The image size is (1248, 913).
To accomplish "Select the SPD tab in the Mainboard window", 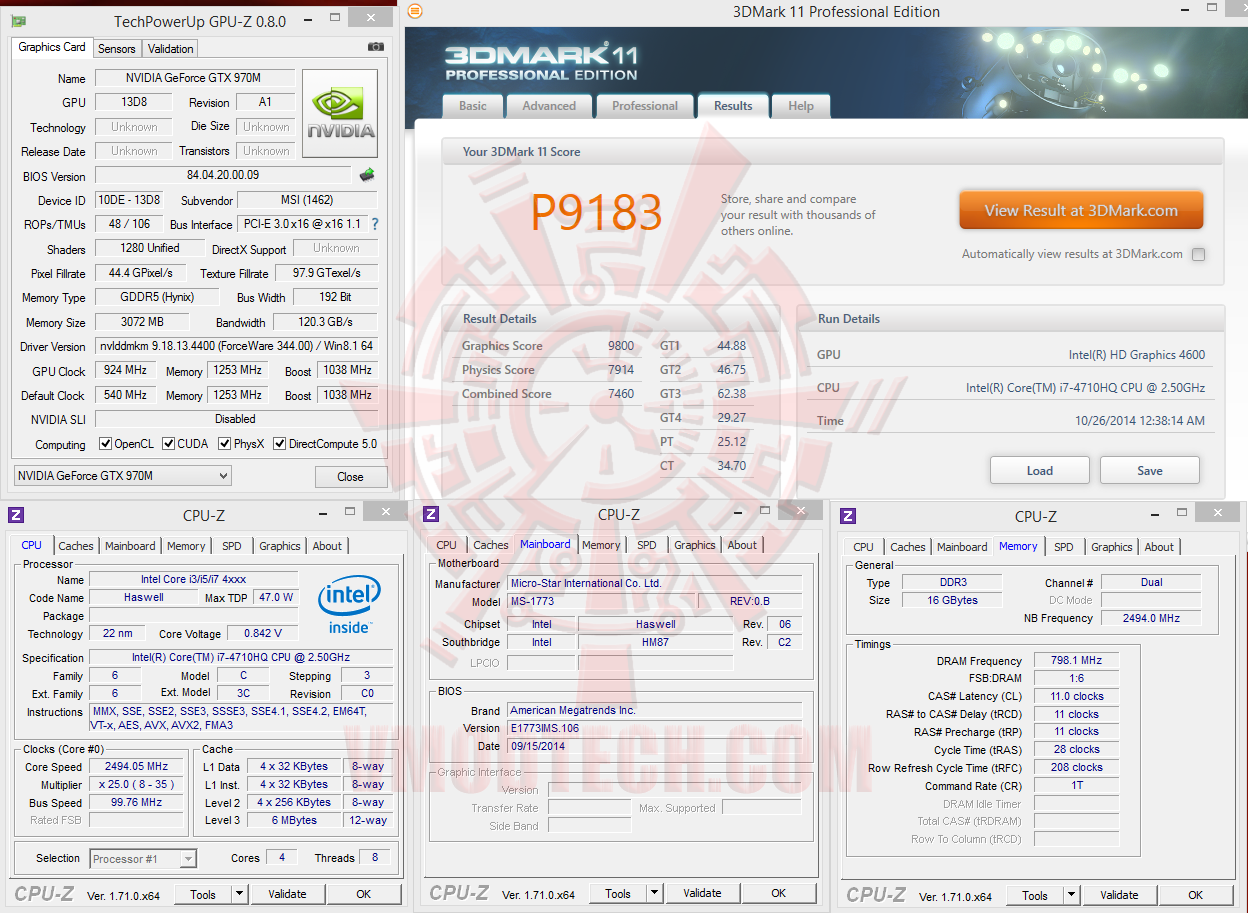I will 647,545.
